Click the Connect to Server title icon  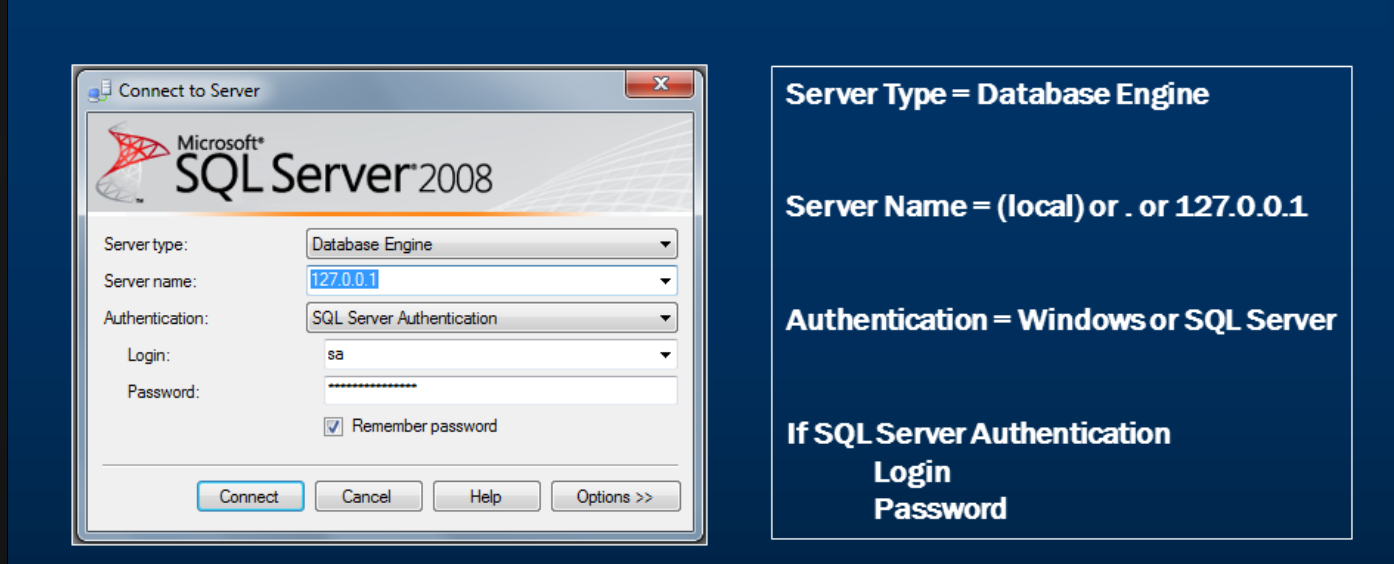[x=99, y=91]
